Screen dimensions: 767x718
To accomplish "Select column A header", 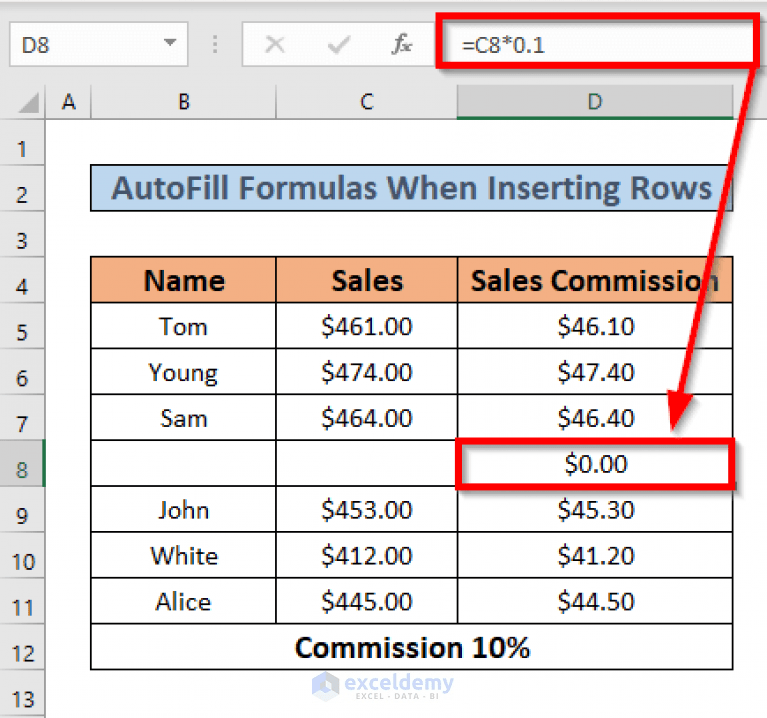I will [x=68, y=102].
